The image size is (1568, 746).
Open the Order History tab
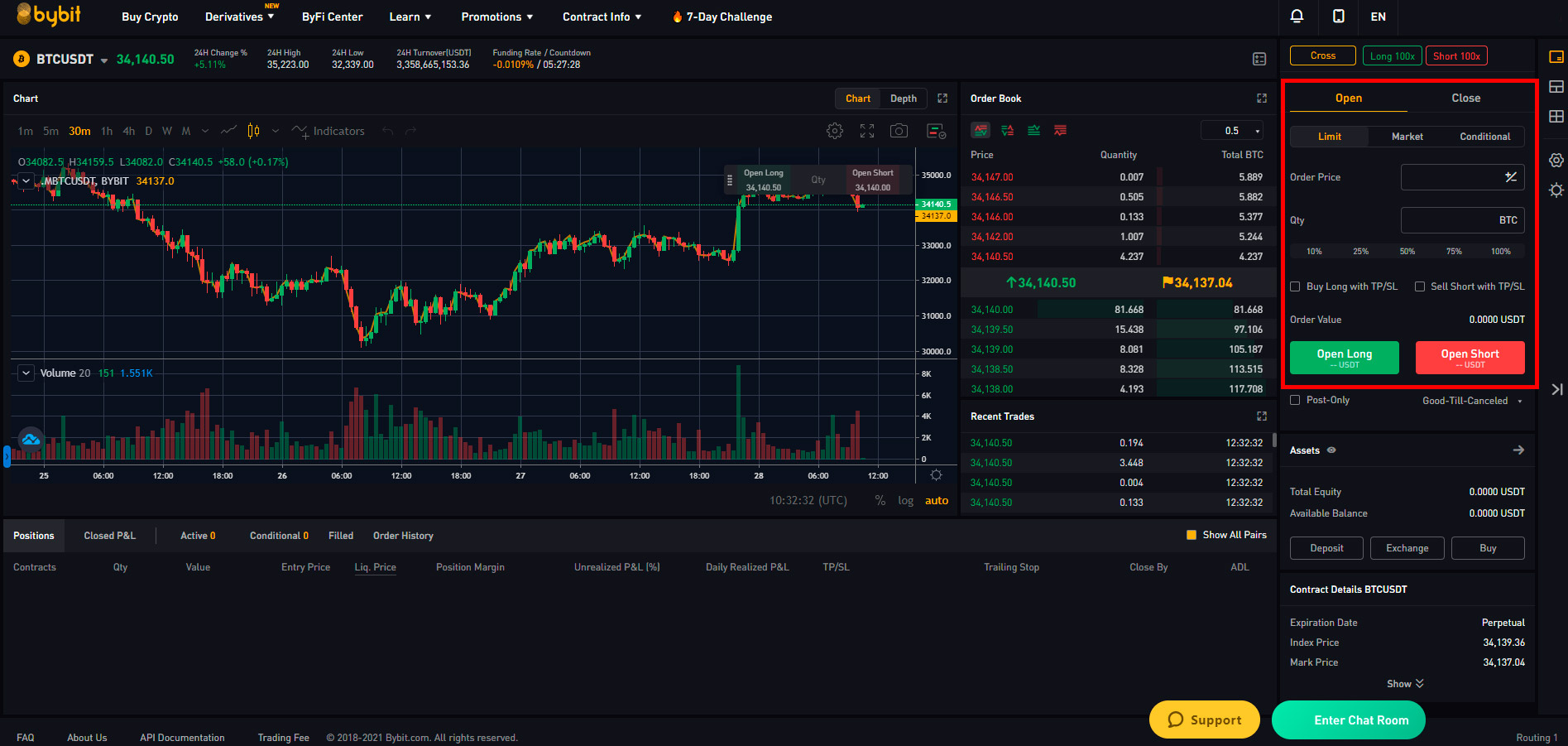point(403,536)
